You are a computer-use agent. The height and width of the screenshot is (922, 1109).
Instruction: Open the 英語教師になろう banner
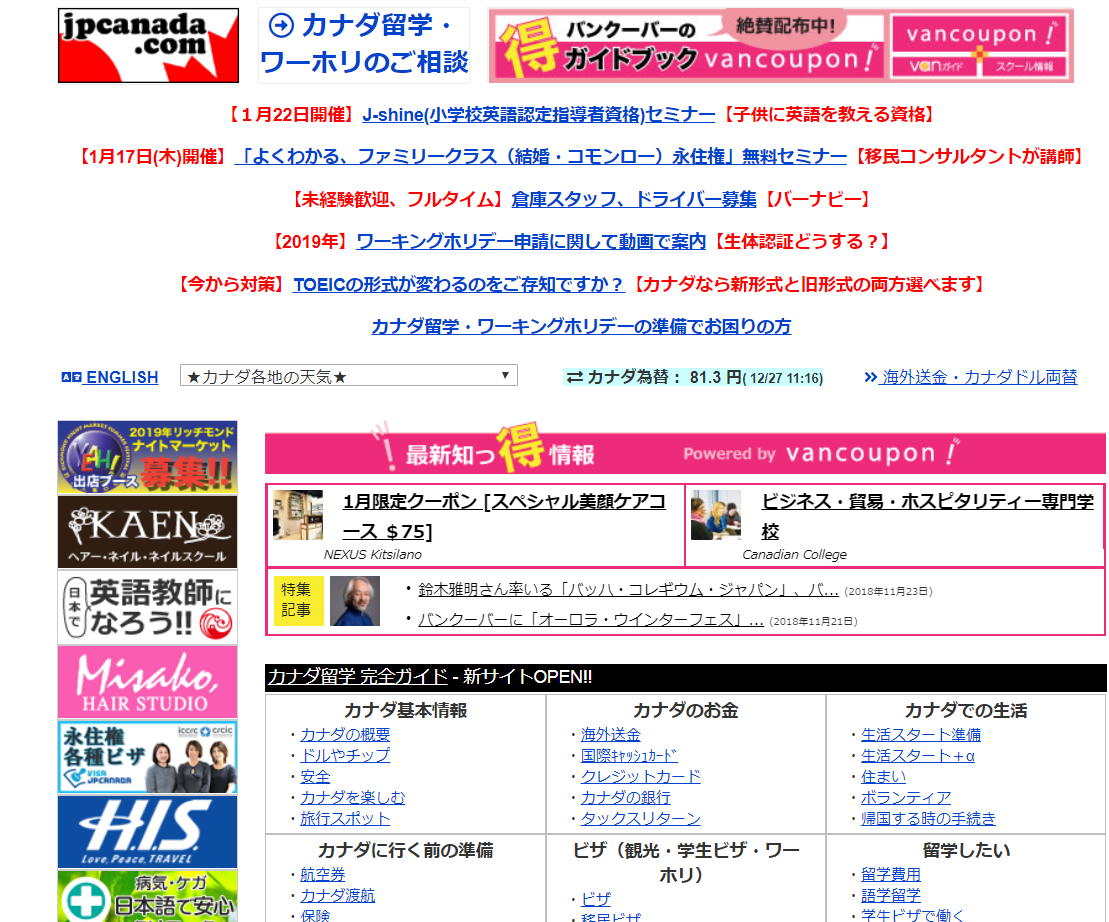(x=147, y=607)
